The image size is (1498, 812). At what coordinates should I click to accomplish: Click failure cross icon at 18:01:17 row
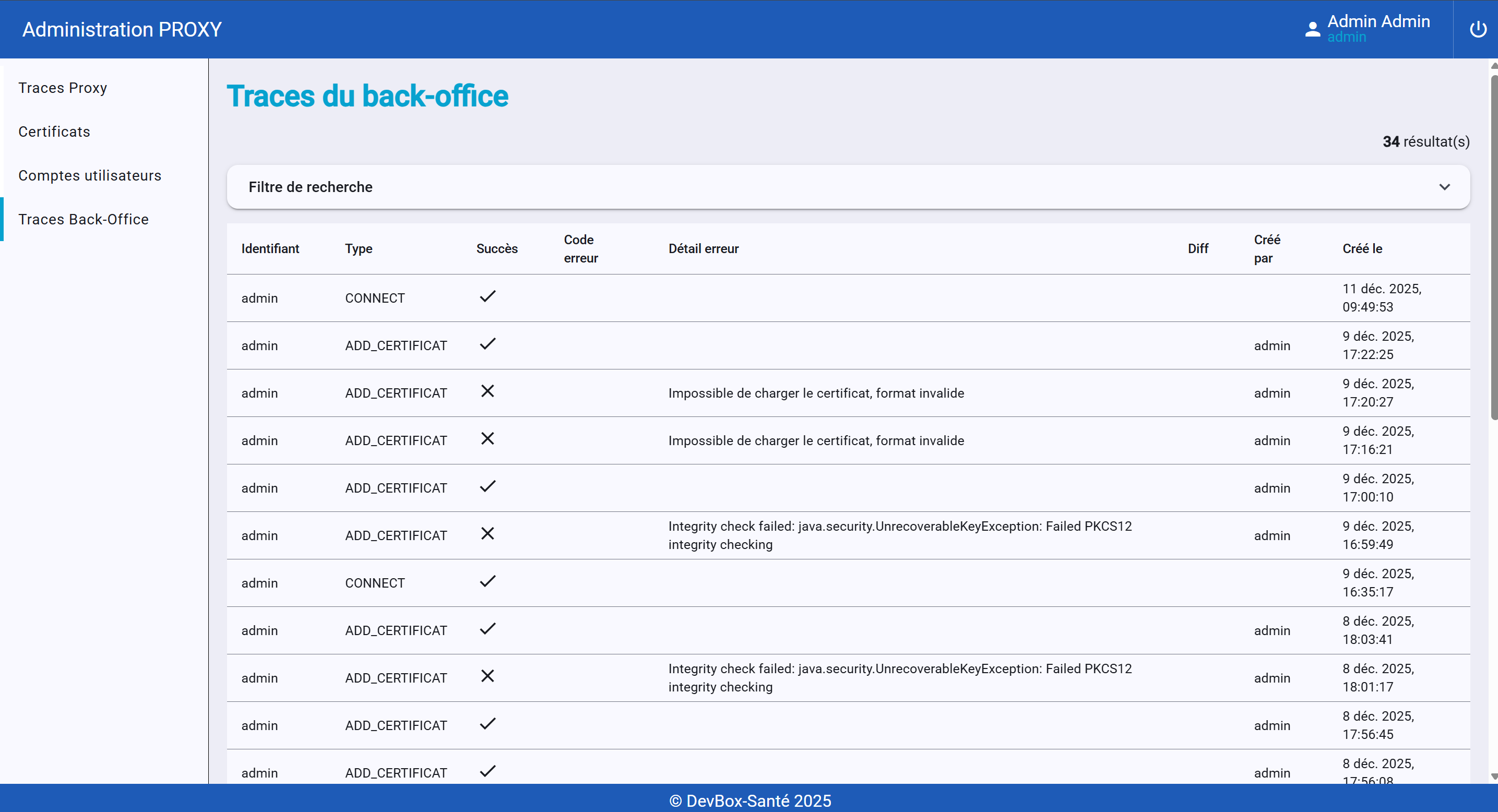(x=488, y=676)
